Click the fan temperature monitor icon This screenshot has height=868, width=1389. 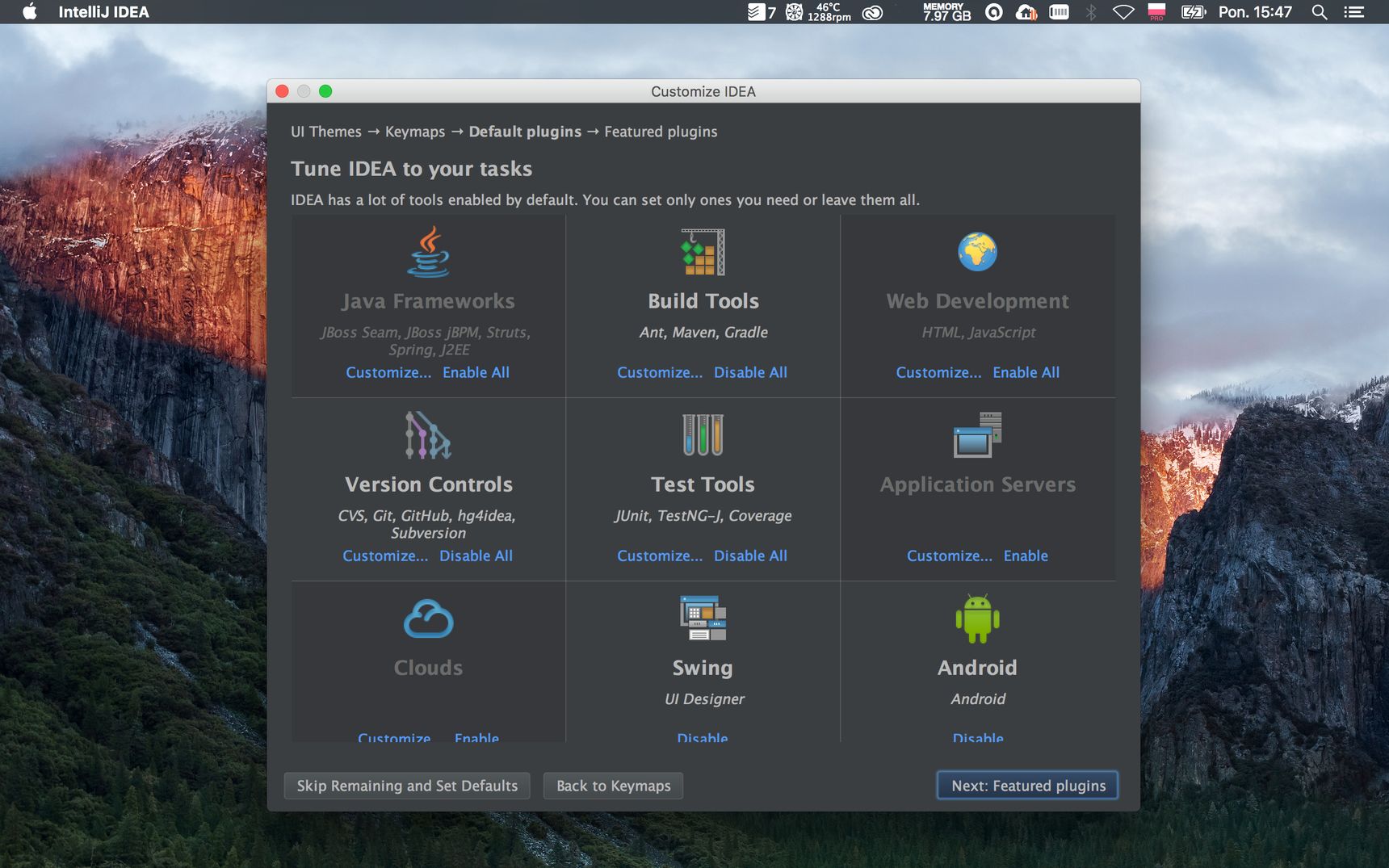click(818, 12)
